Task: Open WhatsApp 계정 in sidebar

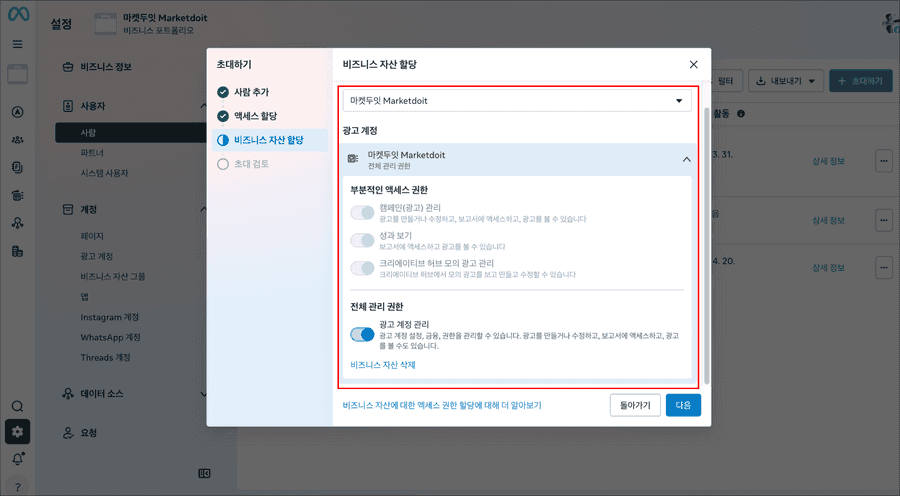Action: click(x=110, y=337)
